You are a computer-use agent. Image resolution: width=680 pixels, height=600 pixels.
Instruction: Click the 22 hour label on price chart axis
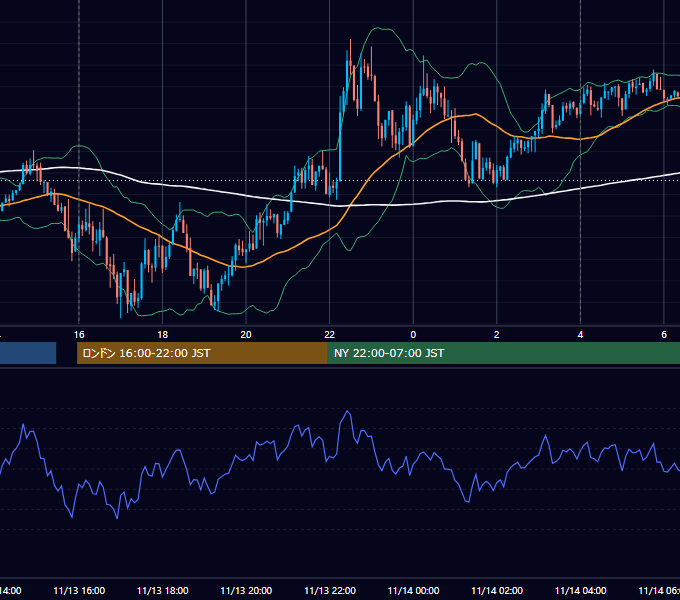point(330,335)
